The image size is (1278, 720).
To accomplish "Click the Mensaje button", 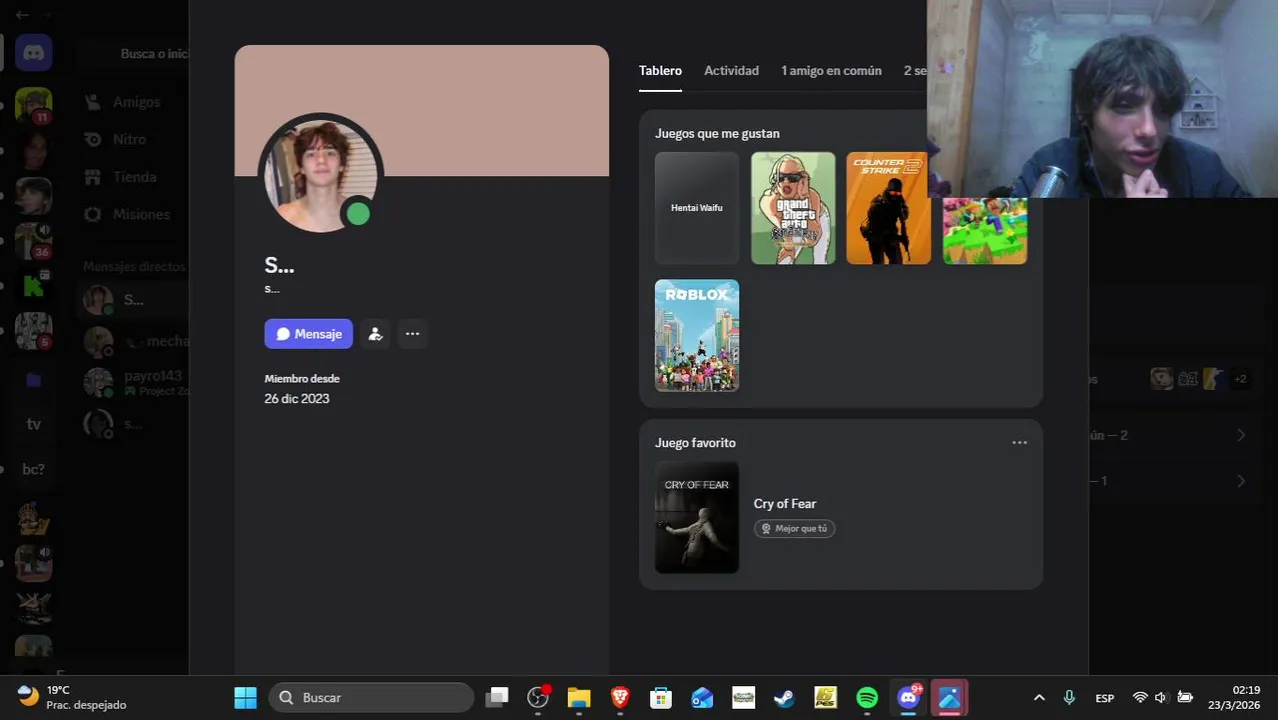I will tap(309, 334).
